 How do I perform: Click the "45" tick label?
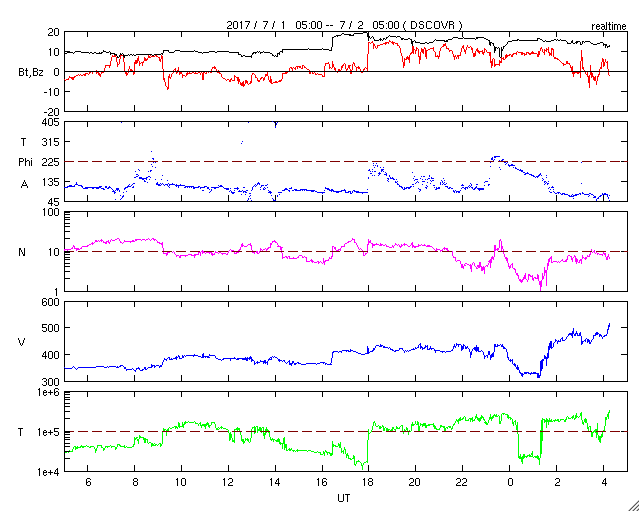(55, 202)
